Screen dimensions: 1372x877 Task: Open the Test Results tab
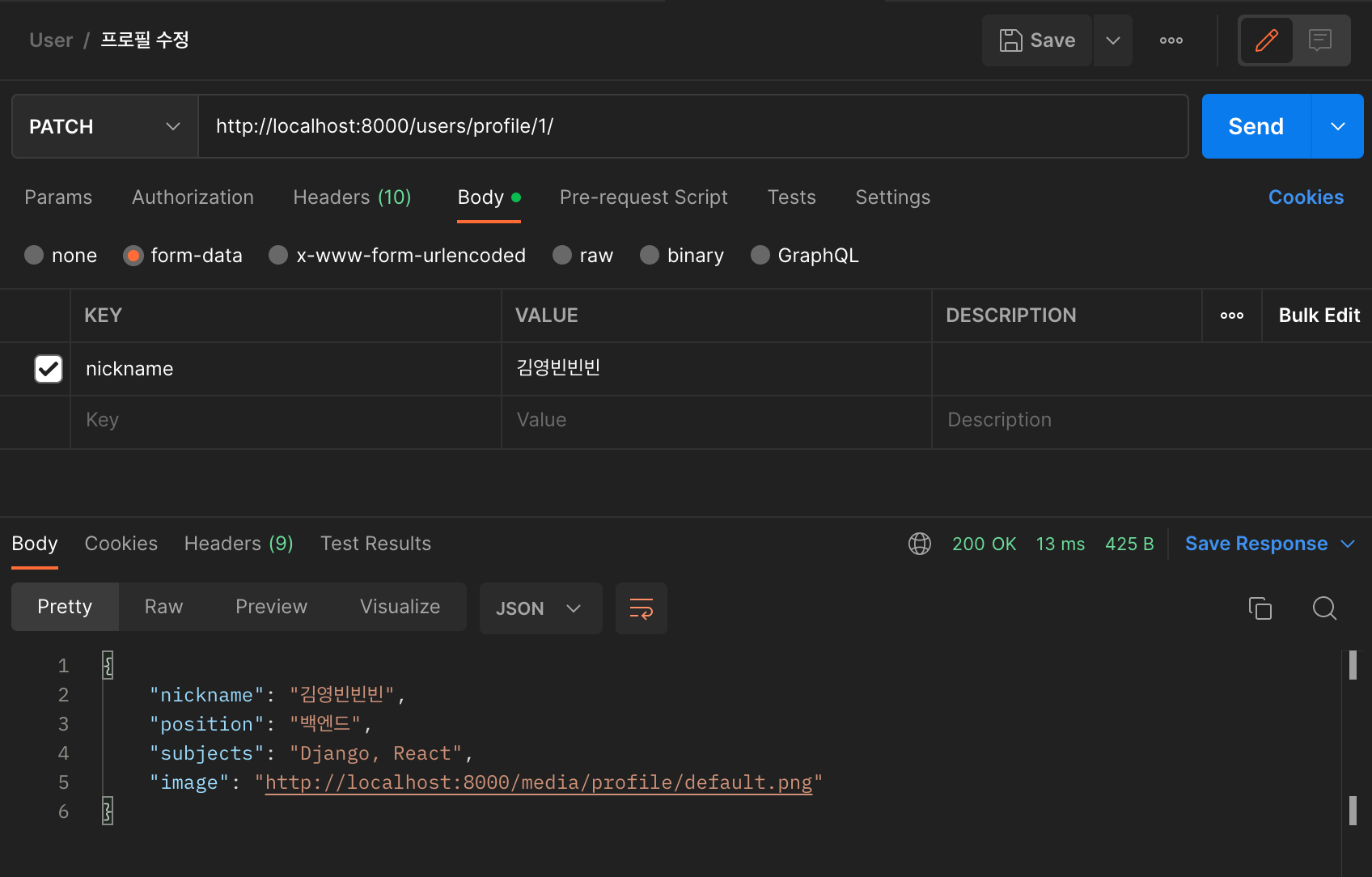(x=375, y=544)
